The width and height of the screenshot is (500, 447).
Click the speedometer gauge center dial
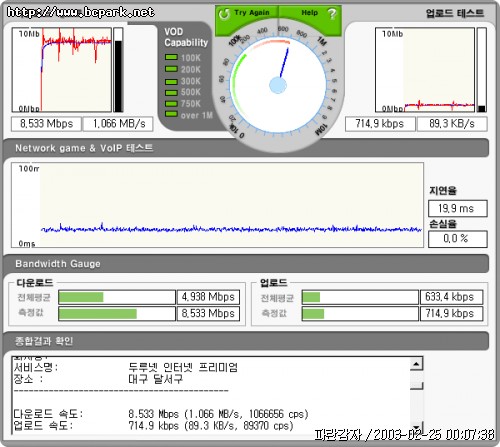coord(278,85)
